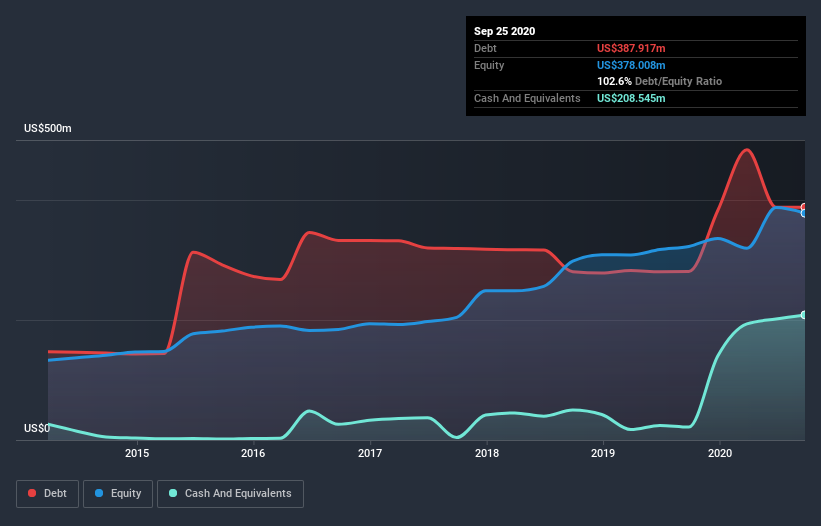Viewport: 821px width, 526px height.
Task: Toggle the Equity legend button
Action: (118, 494)
